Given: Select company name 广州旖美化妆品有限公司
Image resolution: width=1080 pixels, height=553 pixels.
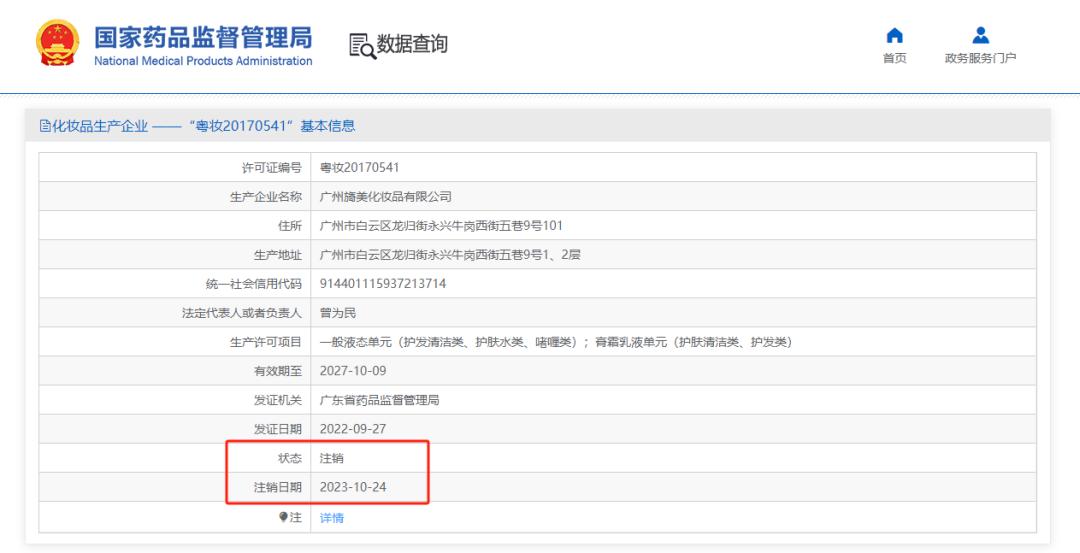Looking at the screenshot, I should tap(386, 197).
